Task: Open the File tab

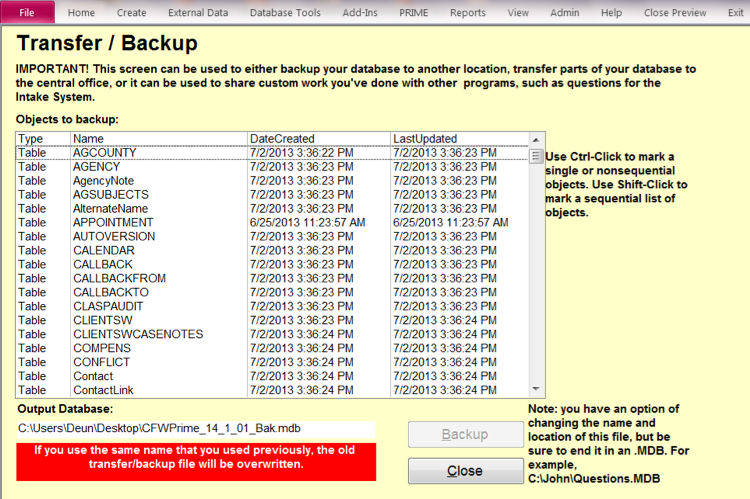Action: (27, 13)
